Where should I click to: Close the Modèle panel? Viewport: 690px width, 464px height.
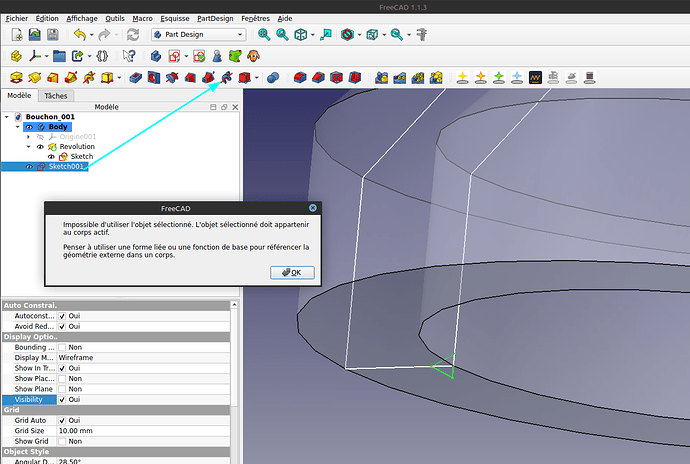click(235, 107)
